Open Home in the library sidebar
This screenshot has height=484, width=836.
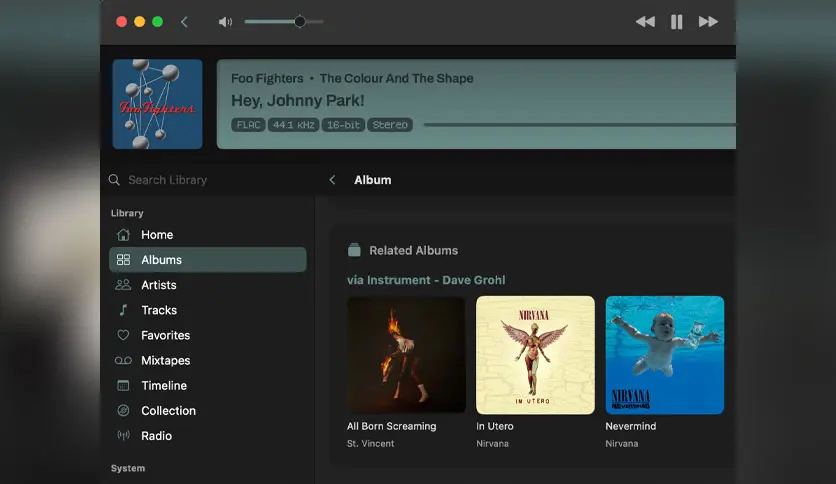coord(207,235)
